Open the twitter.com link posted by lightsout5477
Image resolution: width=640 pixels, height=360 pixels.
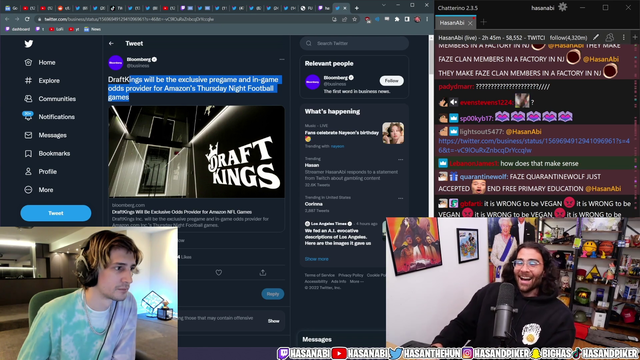click(x=534, y=146)
